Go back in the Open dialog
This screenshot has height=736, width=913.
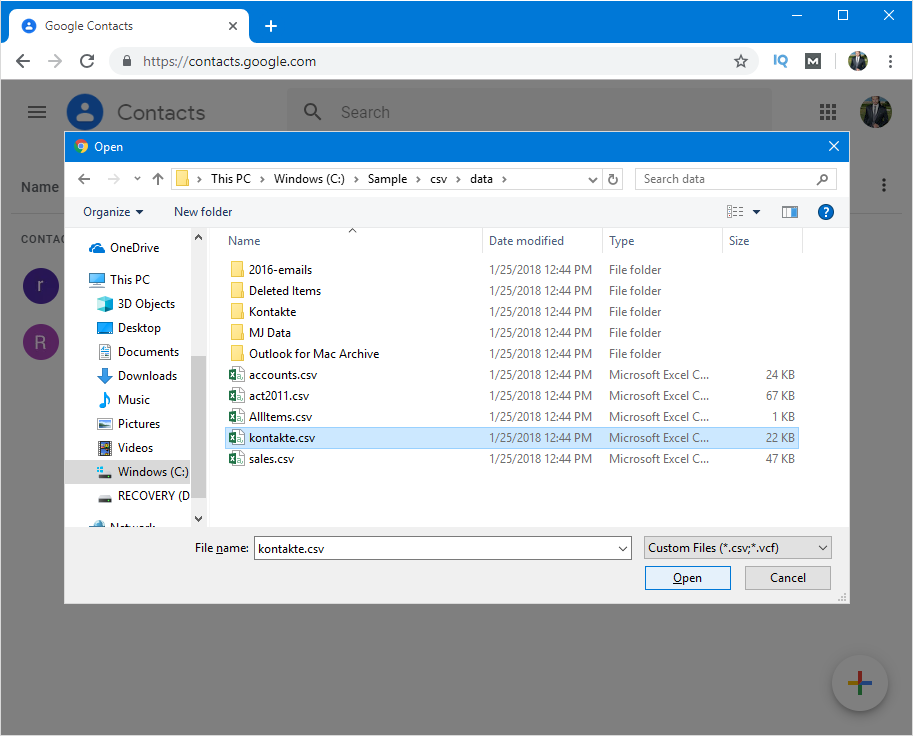[x=84, y=179]
